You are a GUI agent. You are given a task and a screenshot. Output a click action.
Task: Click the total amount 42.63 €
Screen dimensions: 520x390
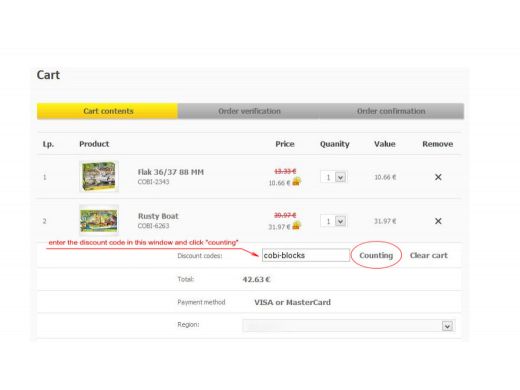pyautogui.click(x=256, y=279)
